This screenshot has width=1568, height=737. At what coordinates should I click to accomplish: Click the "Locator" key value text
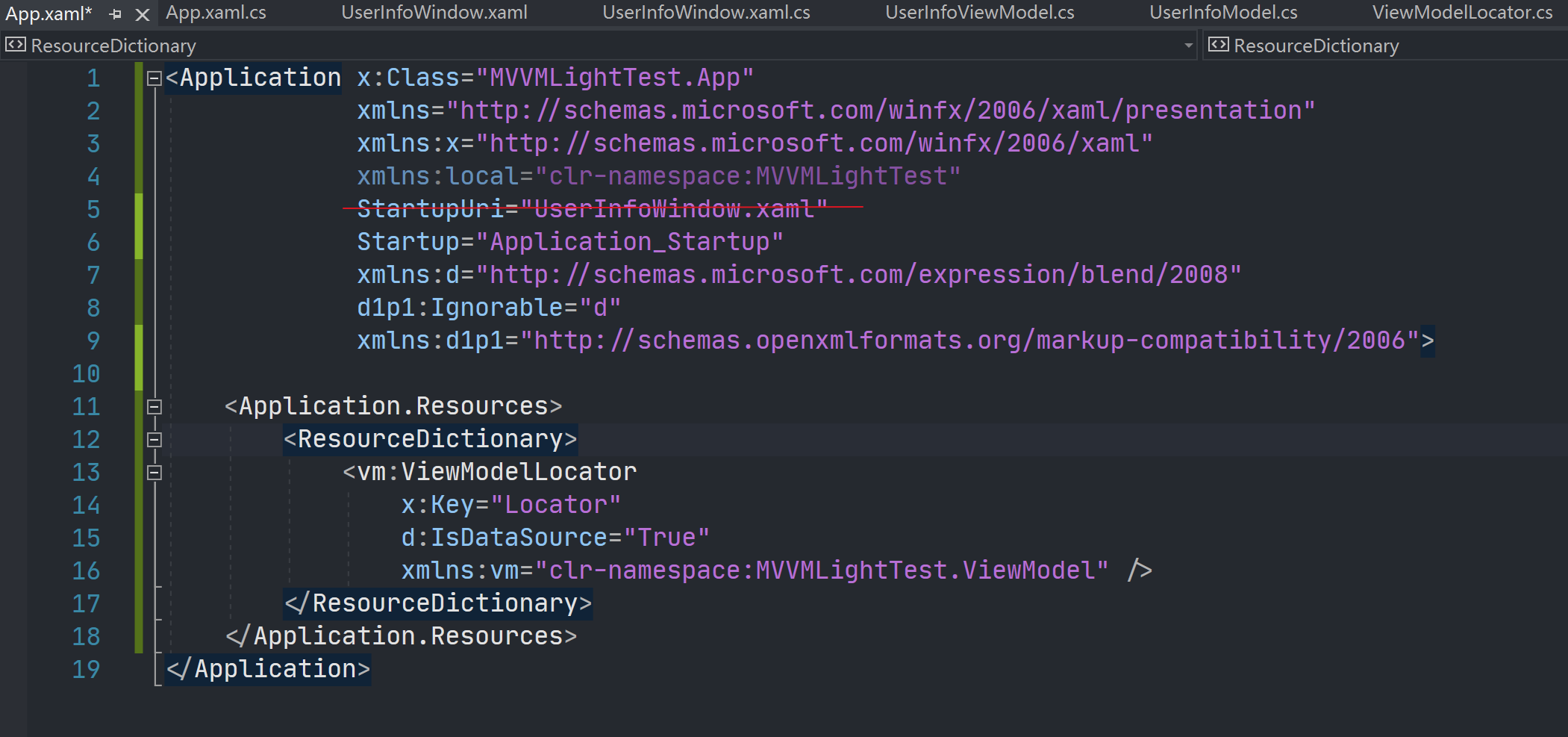pyautogui.click(x=555, y=505)
